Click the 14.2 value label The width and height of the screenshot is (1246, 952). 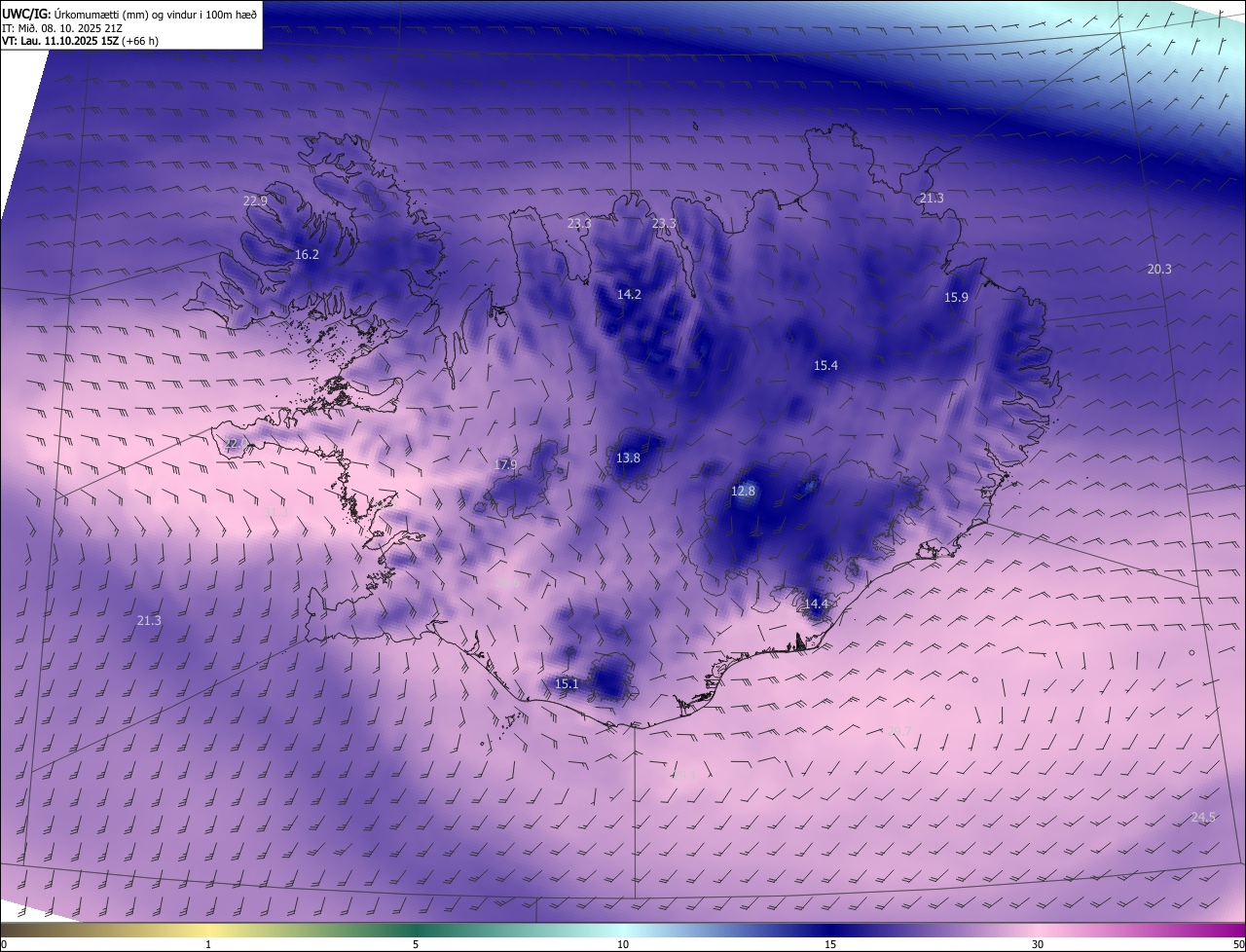coord(629,294)
